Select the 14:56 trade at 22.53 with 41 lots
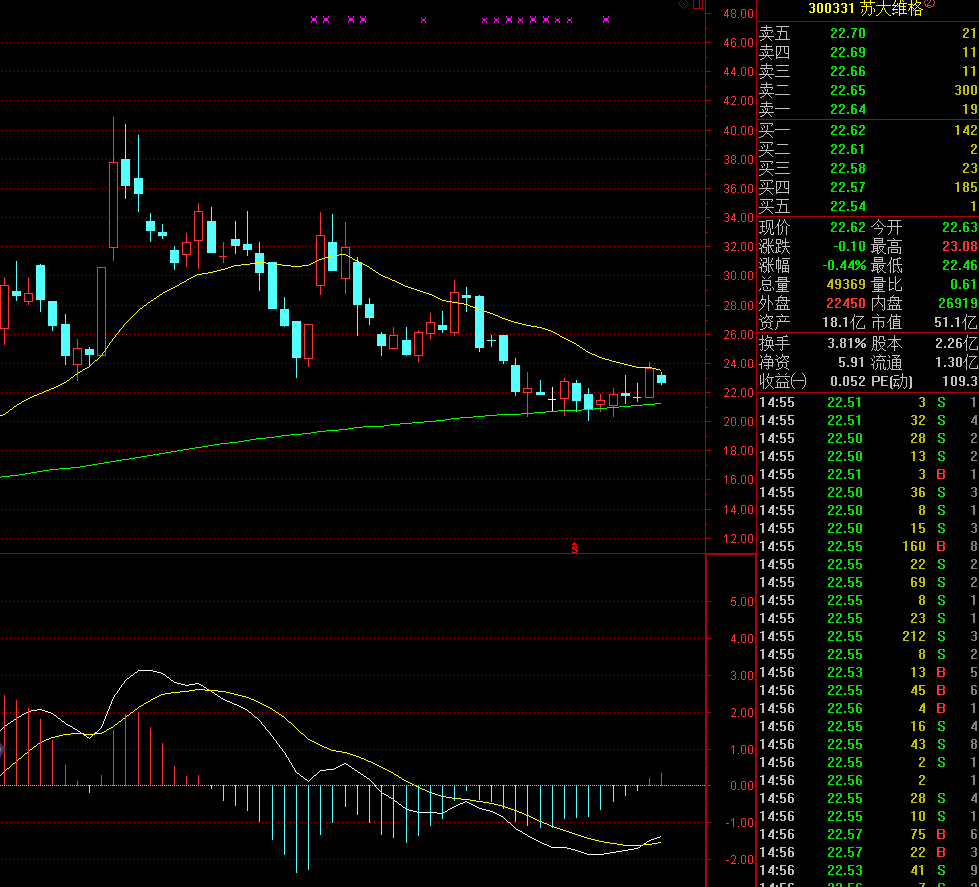Viewport: 979px width, 887px height. pos(868,870)
